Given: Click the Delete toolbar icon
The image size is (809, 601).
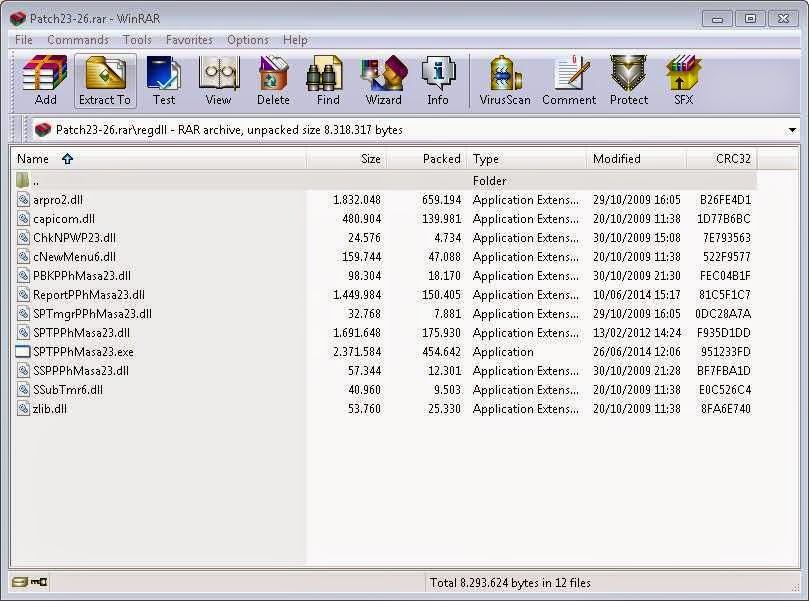Looking at the screenshot, I should (x=273, y=80).
